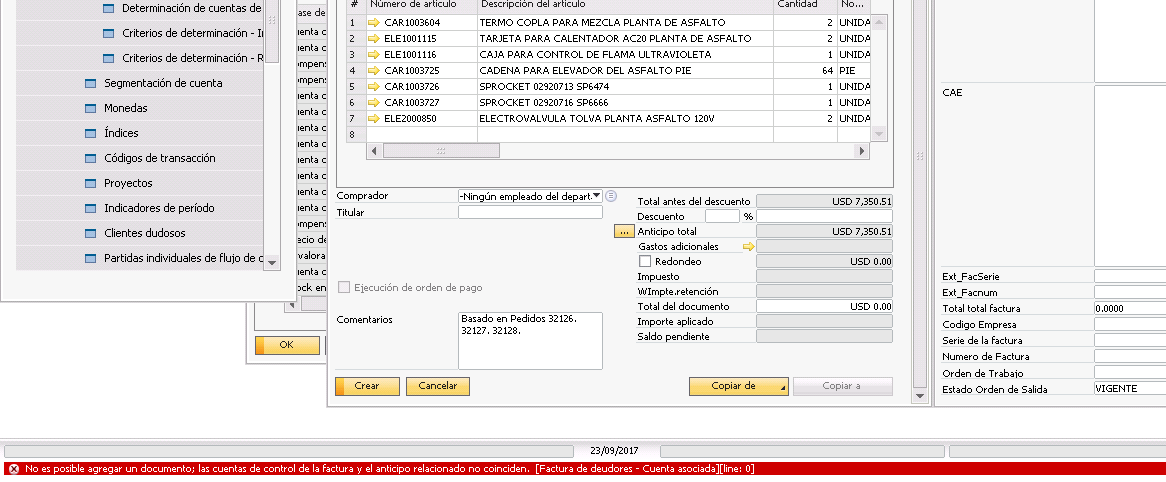This screenshot has width=1166, height=482.
Task: Click icon beside Clientes dudosos
Action: click(91, 234)
